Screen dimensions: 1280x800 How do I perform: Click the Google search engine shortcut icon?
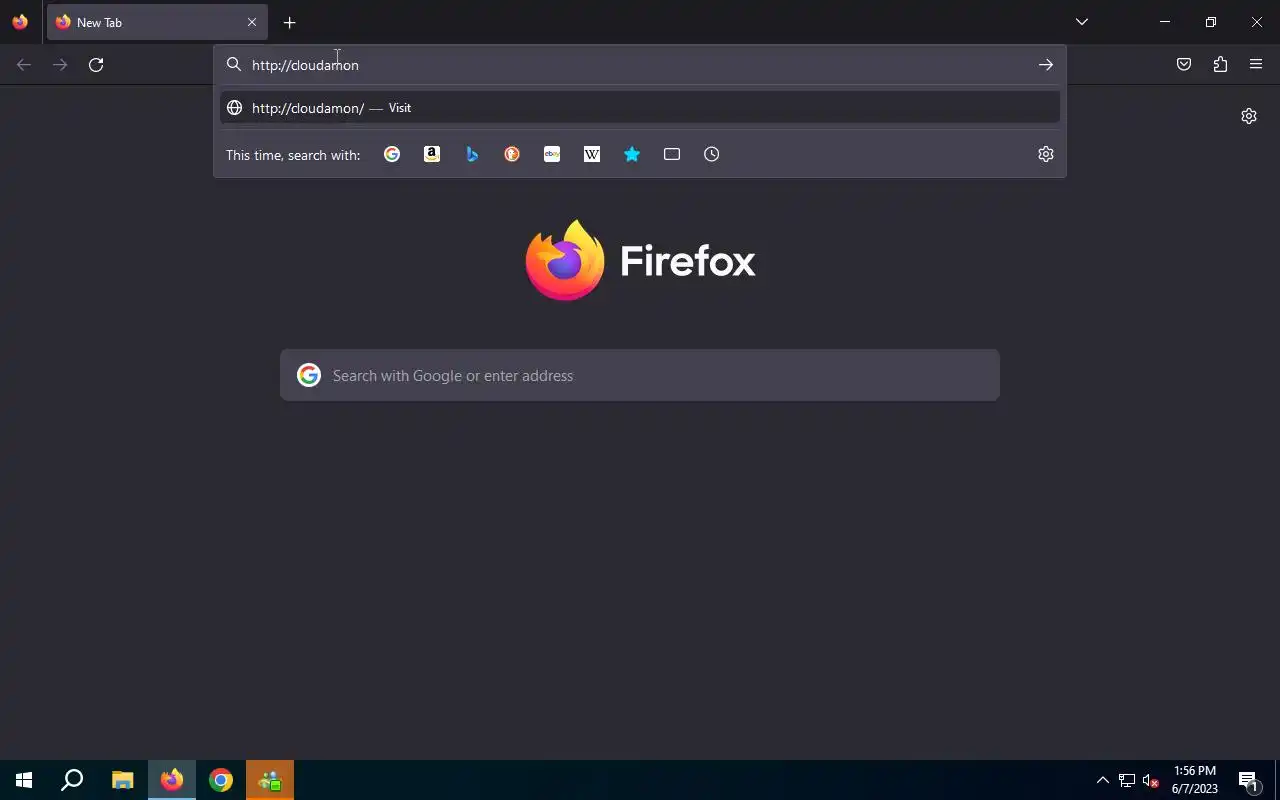pyautogui.click(x=392, y=154)
